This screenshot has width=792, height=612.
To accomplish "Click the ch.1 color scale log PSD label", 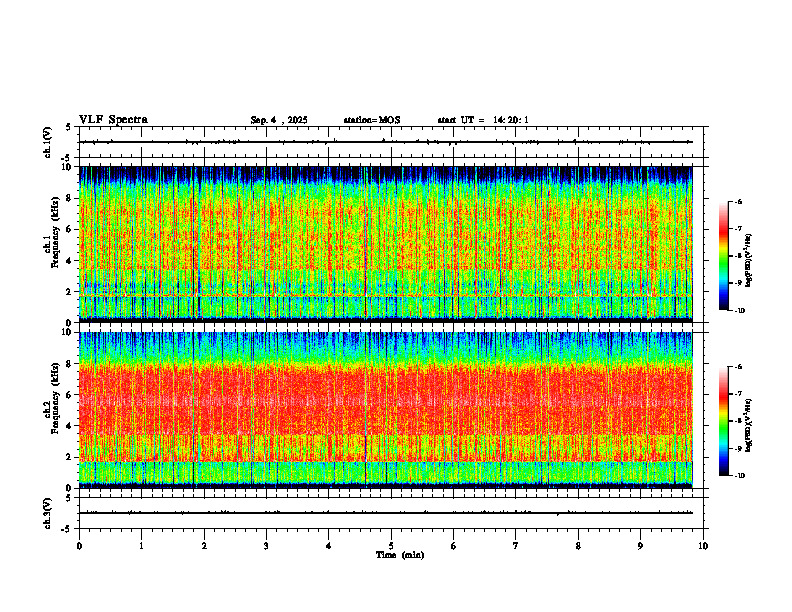I will coord(749,261).
